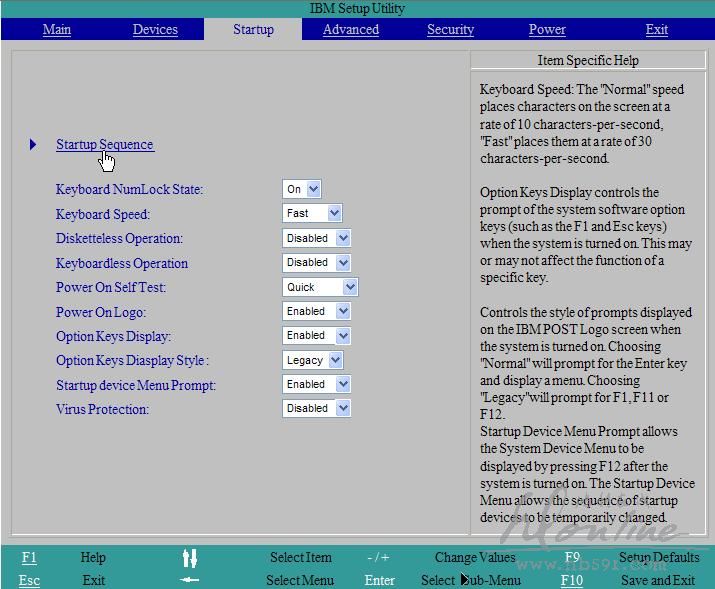Switch to the Main tab
The image size is (715, 589).
click(57, 30)
